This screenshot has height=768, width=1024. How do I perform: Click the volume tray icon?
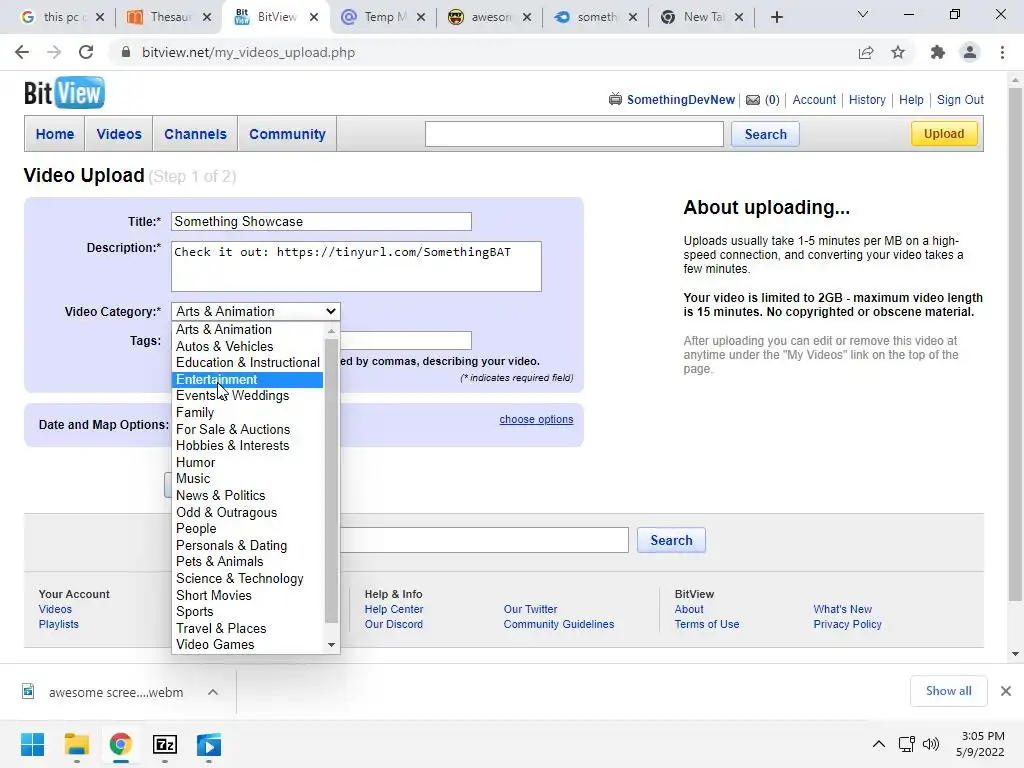(931, 744)
